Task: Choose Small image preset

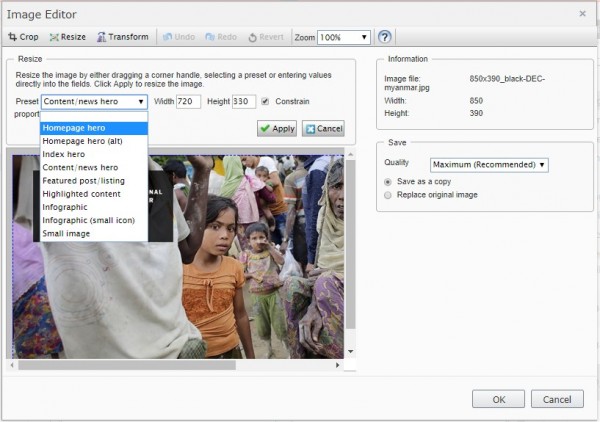Action: [x=94, y=234]
